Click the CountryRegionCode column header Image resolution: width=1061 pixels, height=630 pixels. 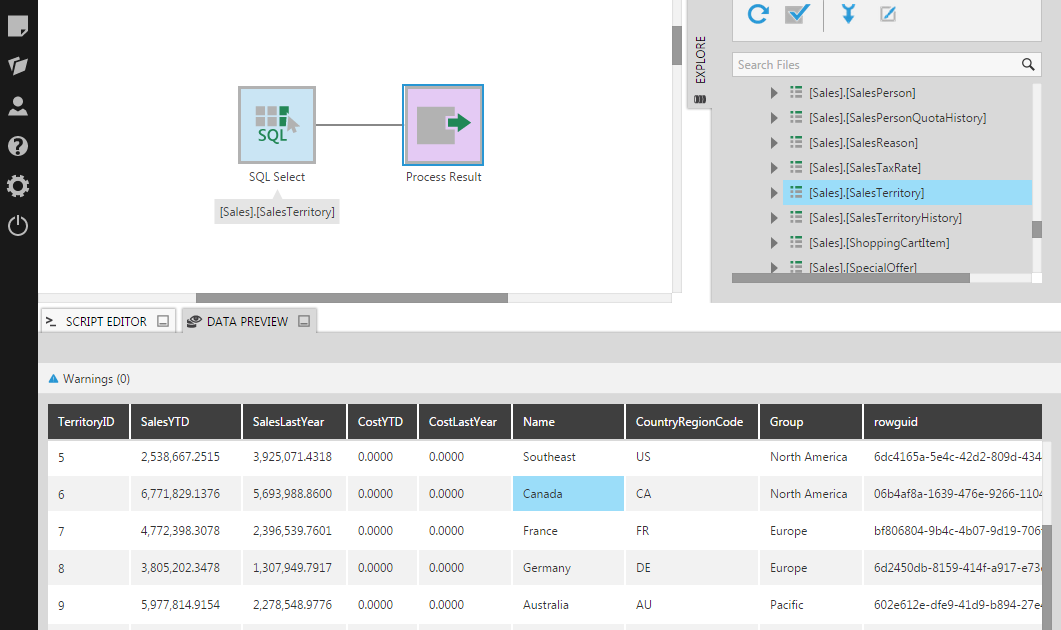[x=692, y=422]
